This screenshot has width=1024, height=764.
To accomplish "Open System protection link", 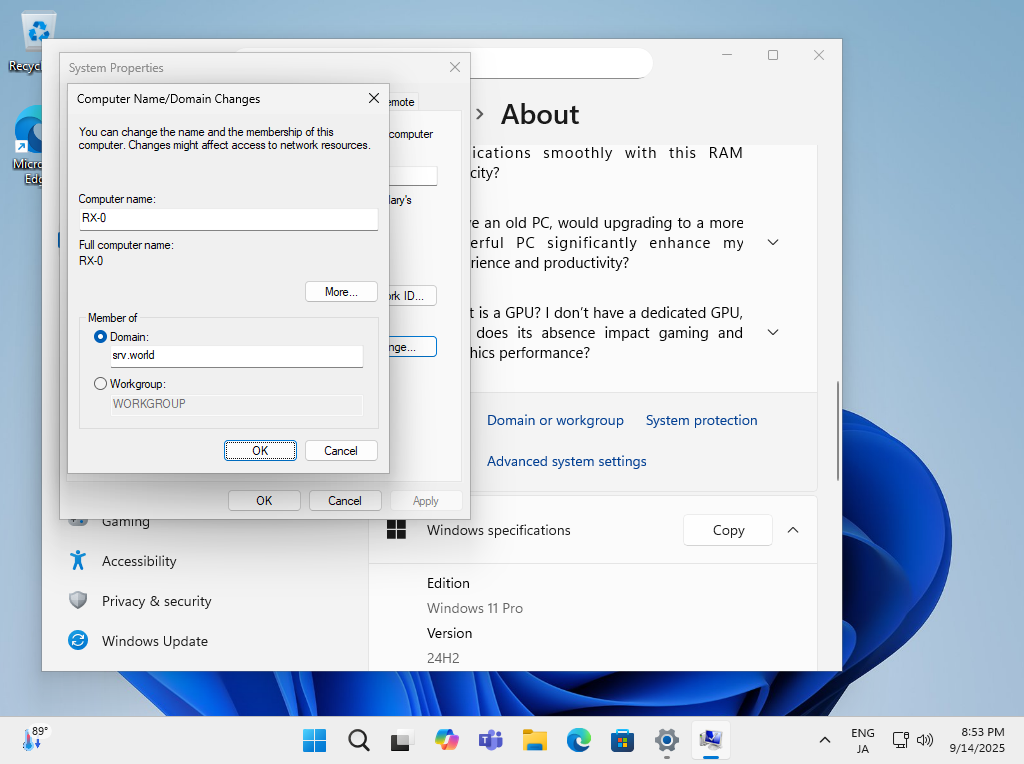I will click(701, 421).
